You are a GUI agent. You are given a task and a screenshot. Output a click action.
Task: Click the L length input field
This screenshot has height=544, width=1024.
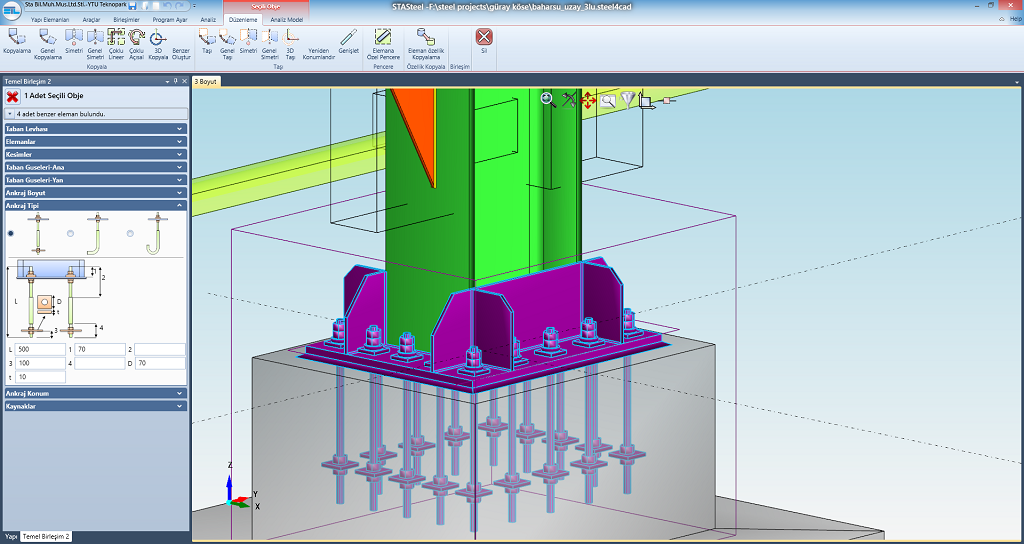pos(40,349)
